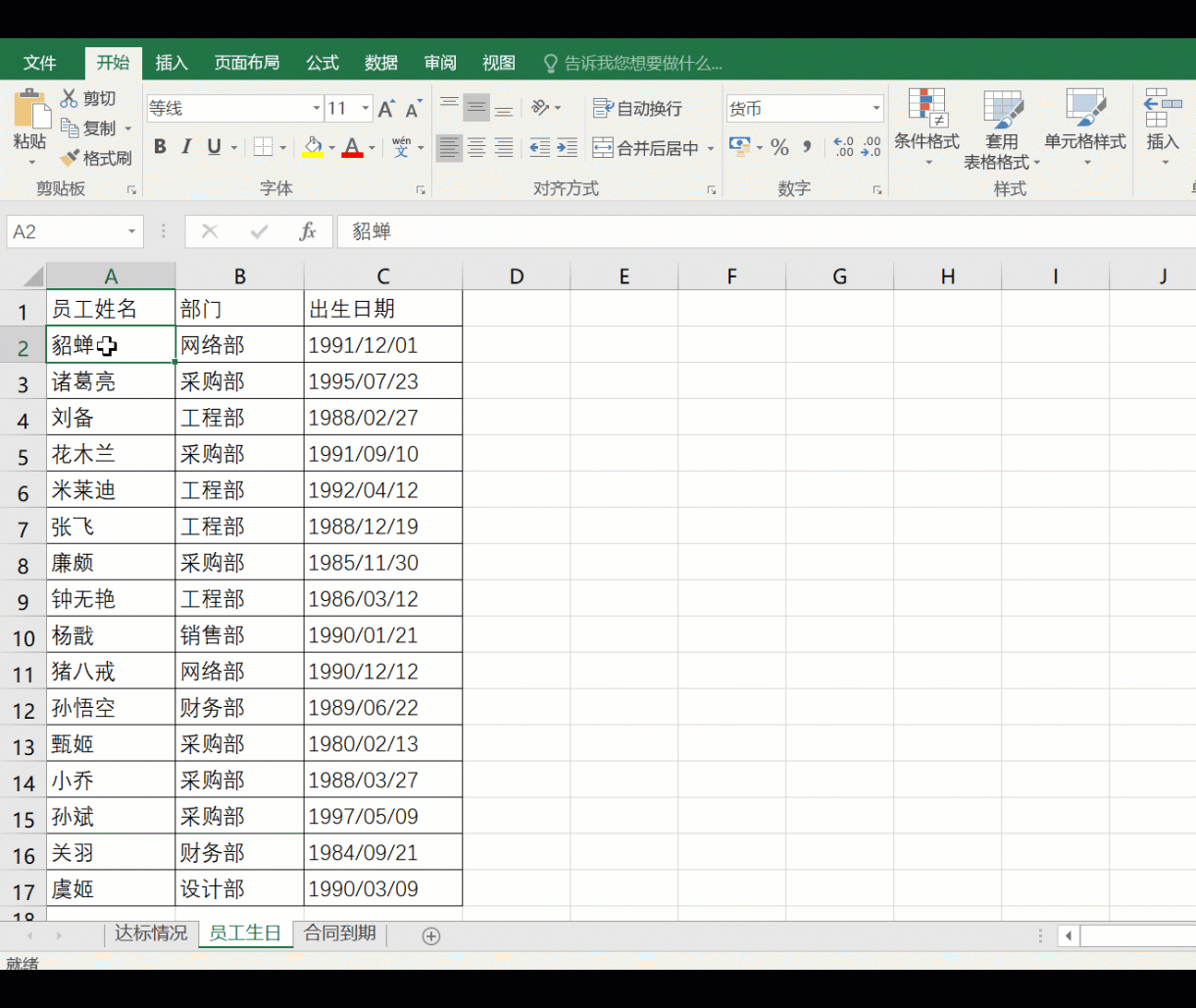Decrease font size with the smaller A icon
Screen dimensions: 1196x1008
click(x=414, y=109)
